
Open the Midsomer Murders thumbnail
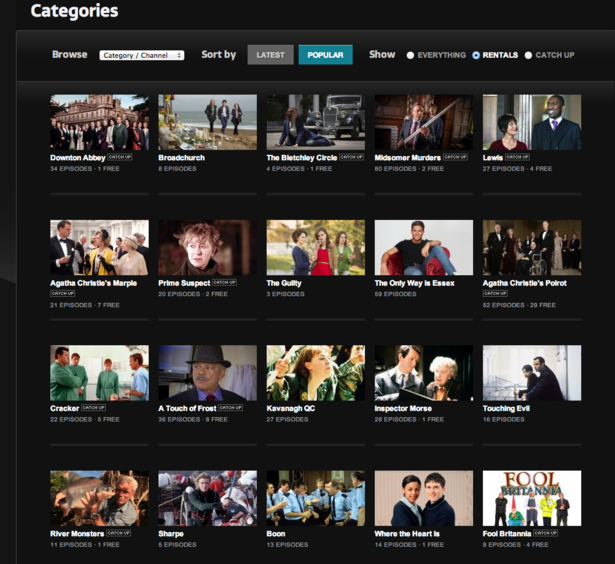coord(424,122)
